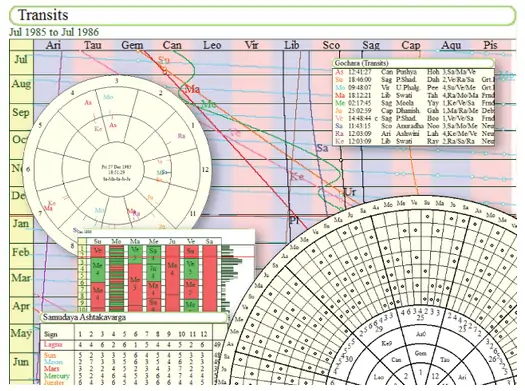Click the Sa Saturn label on transit graph
The height and width of the screenshot is (391, 525).
click(322, 148)
